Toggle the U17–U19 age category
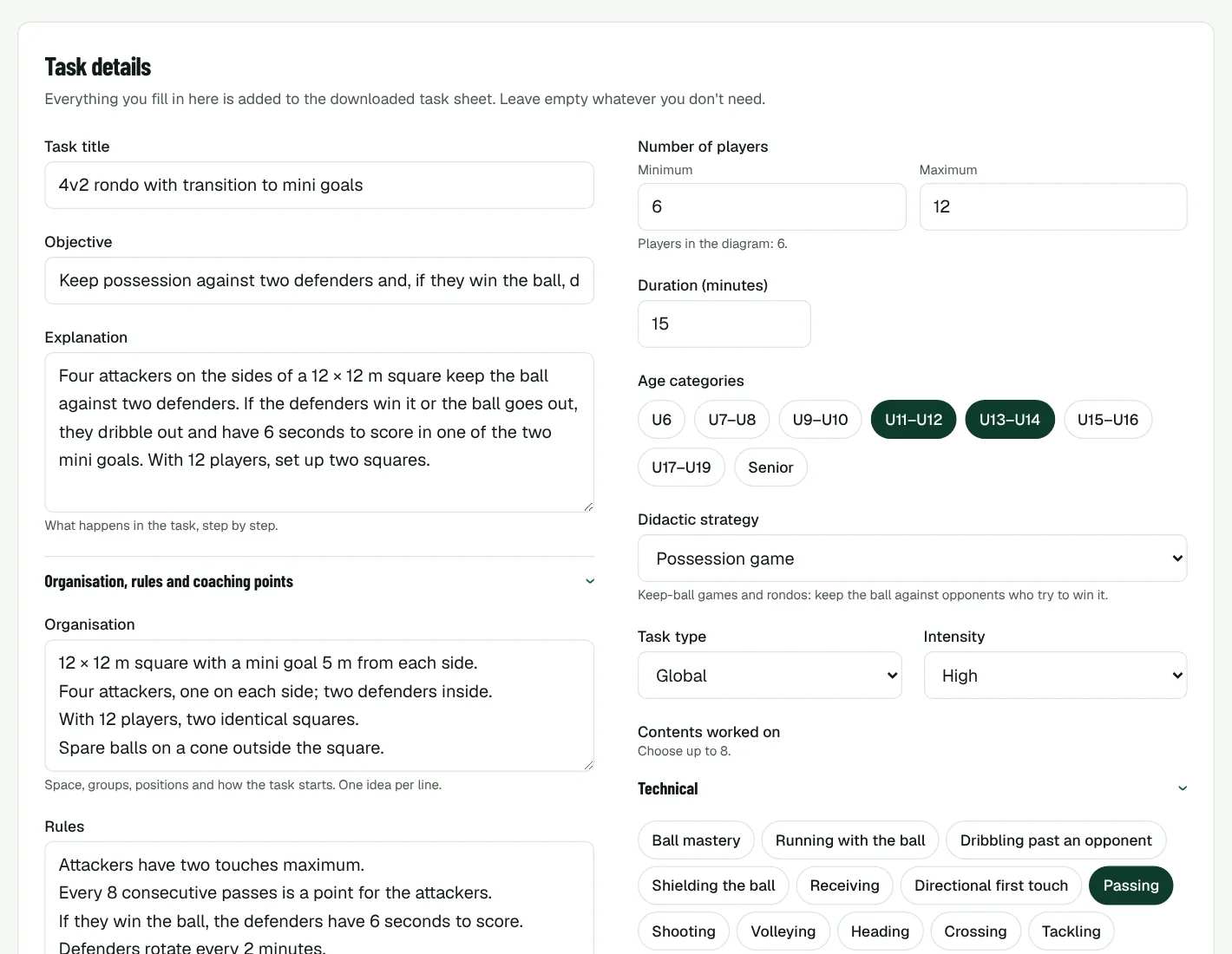 click(x=681, y=467)
